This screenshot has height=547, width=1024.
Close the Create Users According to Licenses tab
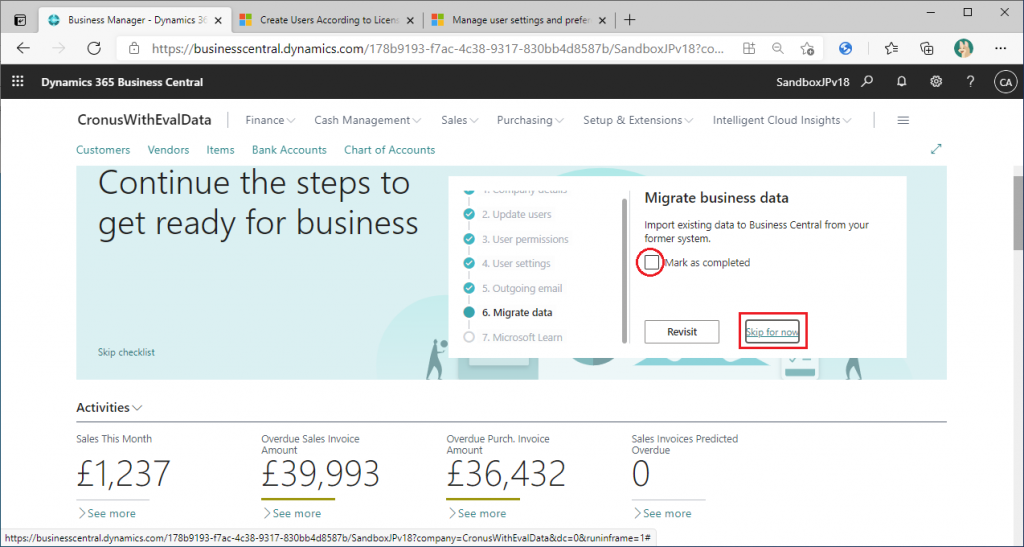410,20
